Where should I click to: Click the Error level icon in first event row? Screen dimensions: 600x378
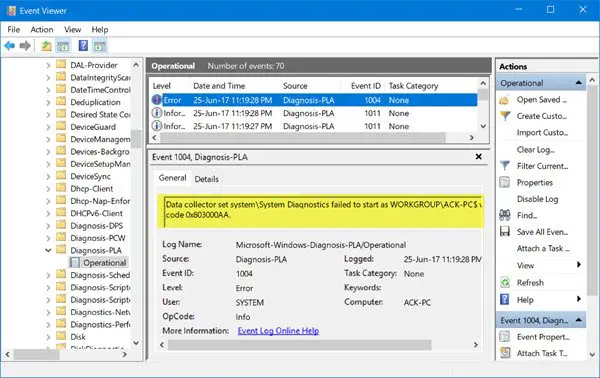(x=157, y=100)
